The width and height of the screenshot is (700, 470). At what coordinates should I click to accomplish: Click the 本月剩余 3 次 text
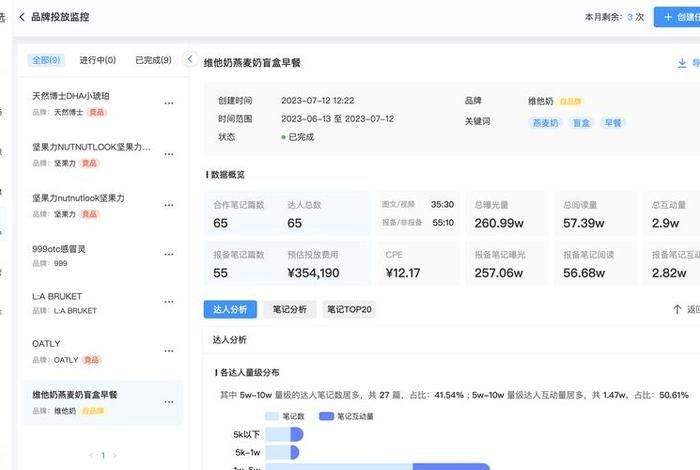click(614, 17)
